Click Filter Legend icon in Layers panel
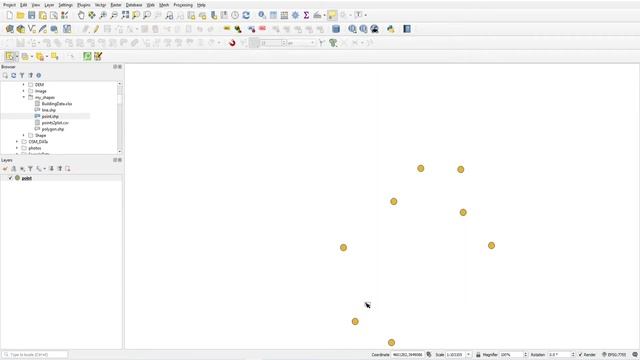The image size is (640, 360). [30, 169]
